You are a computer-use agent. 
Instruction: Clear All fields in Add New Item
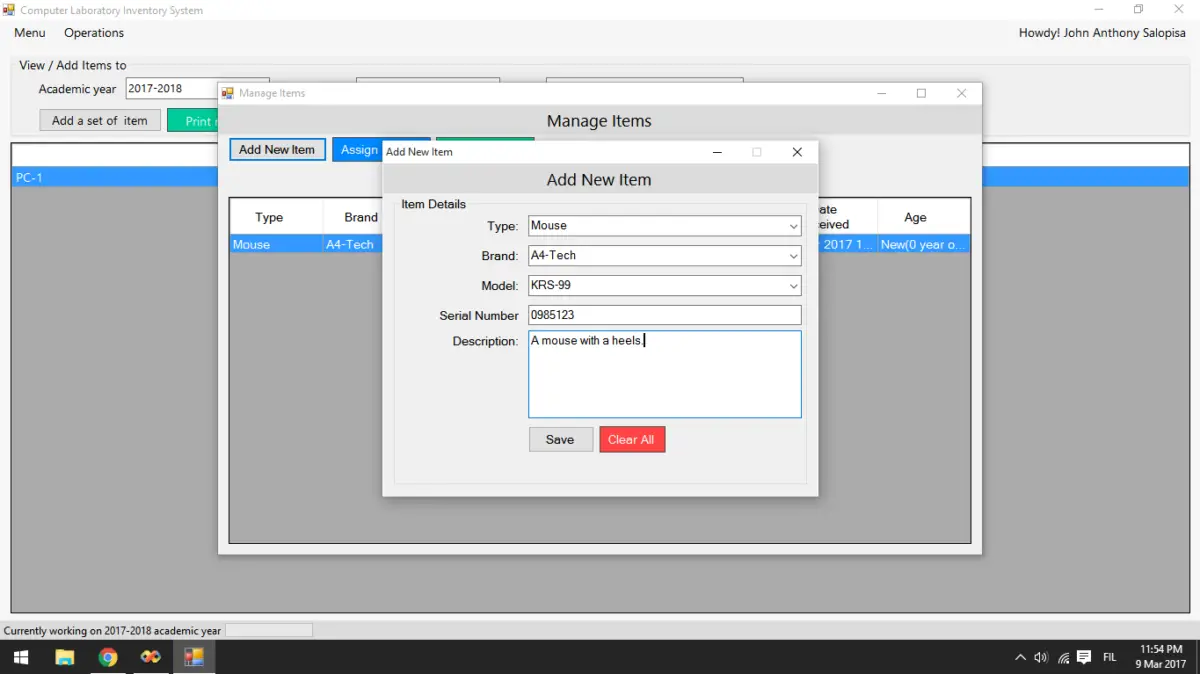tap(632, 439)
